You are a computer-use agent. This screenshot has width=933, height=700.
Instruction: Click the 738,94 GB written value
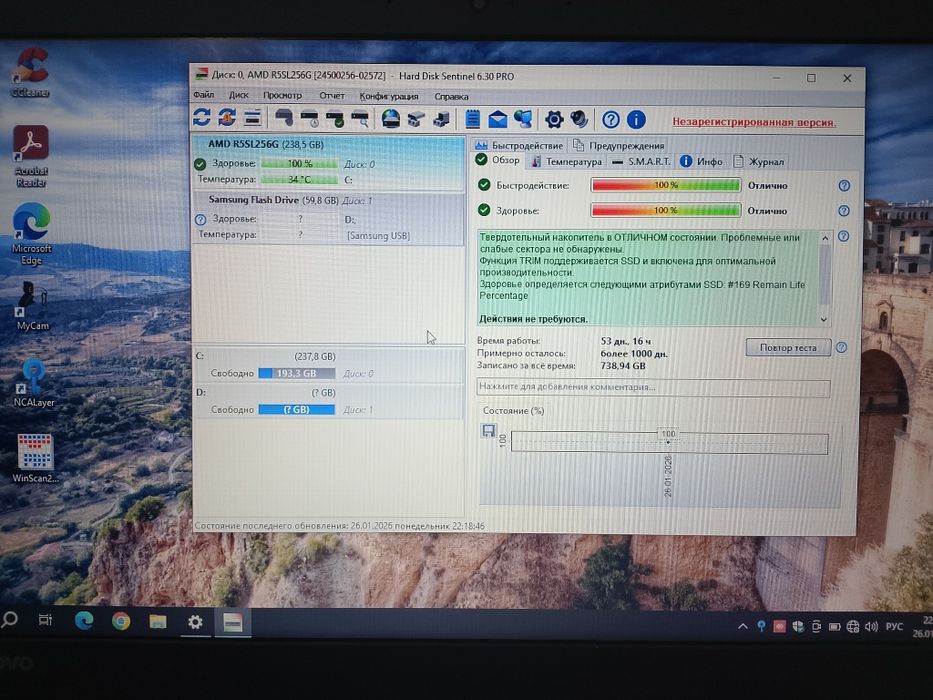coord(622,365)
